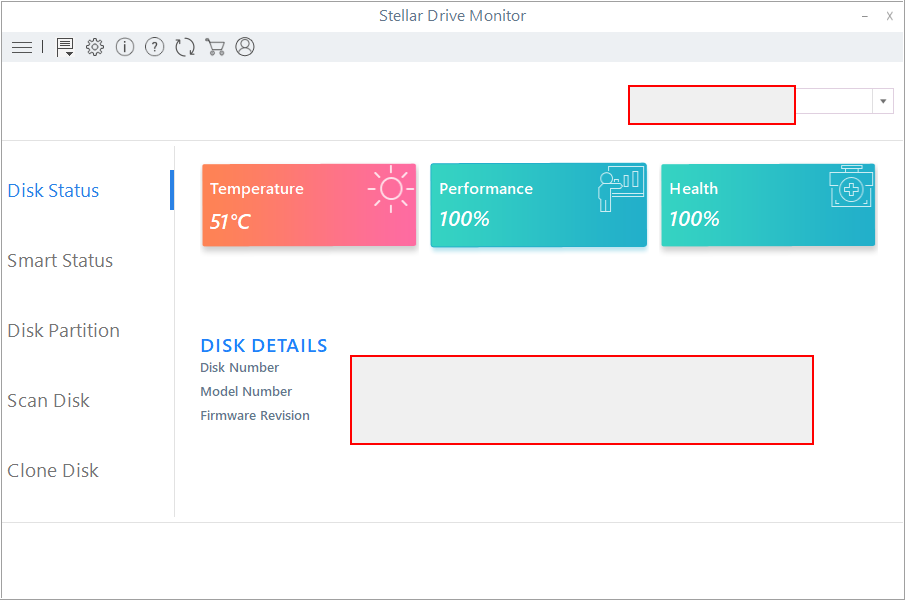Click the Health 100% card
Viewport: 905px width, 600px height.
point(768,205)
